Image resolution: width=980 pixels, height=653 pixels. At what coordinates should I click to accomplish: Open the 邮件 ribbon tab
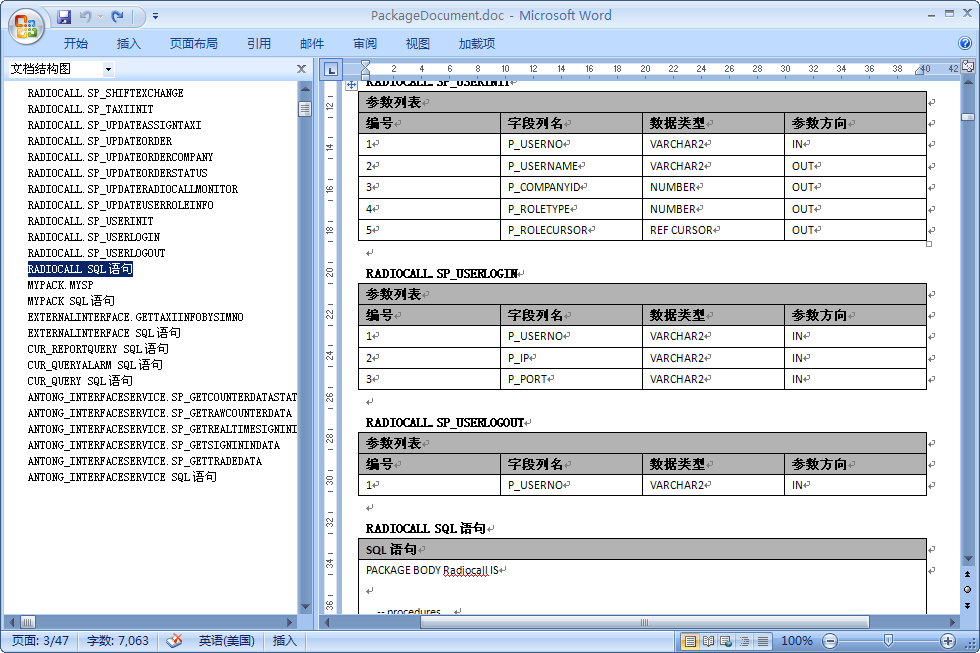point(312,44)
